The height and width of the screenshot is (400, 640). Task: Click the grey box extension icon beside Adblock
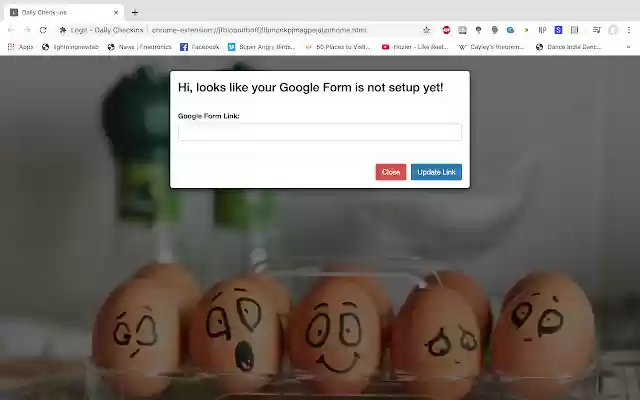(462, 30)
